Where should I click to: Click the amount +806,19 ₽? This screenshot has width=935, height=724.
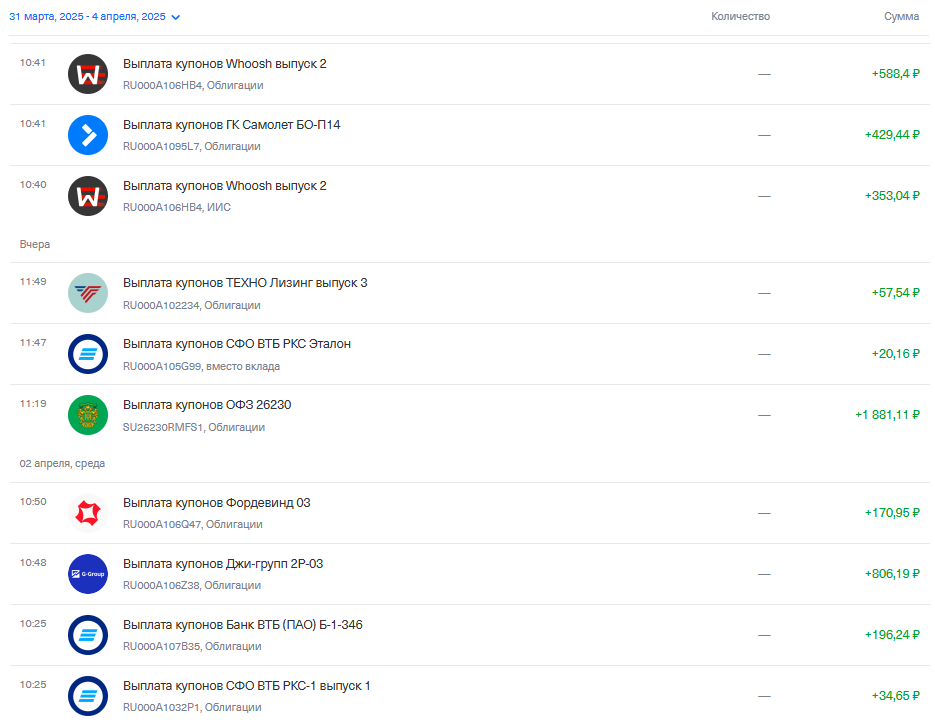click(892, 574)
